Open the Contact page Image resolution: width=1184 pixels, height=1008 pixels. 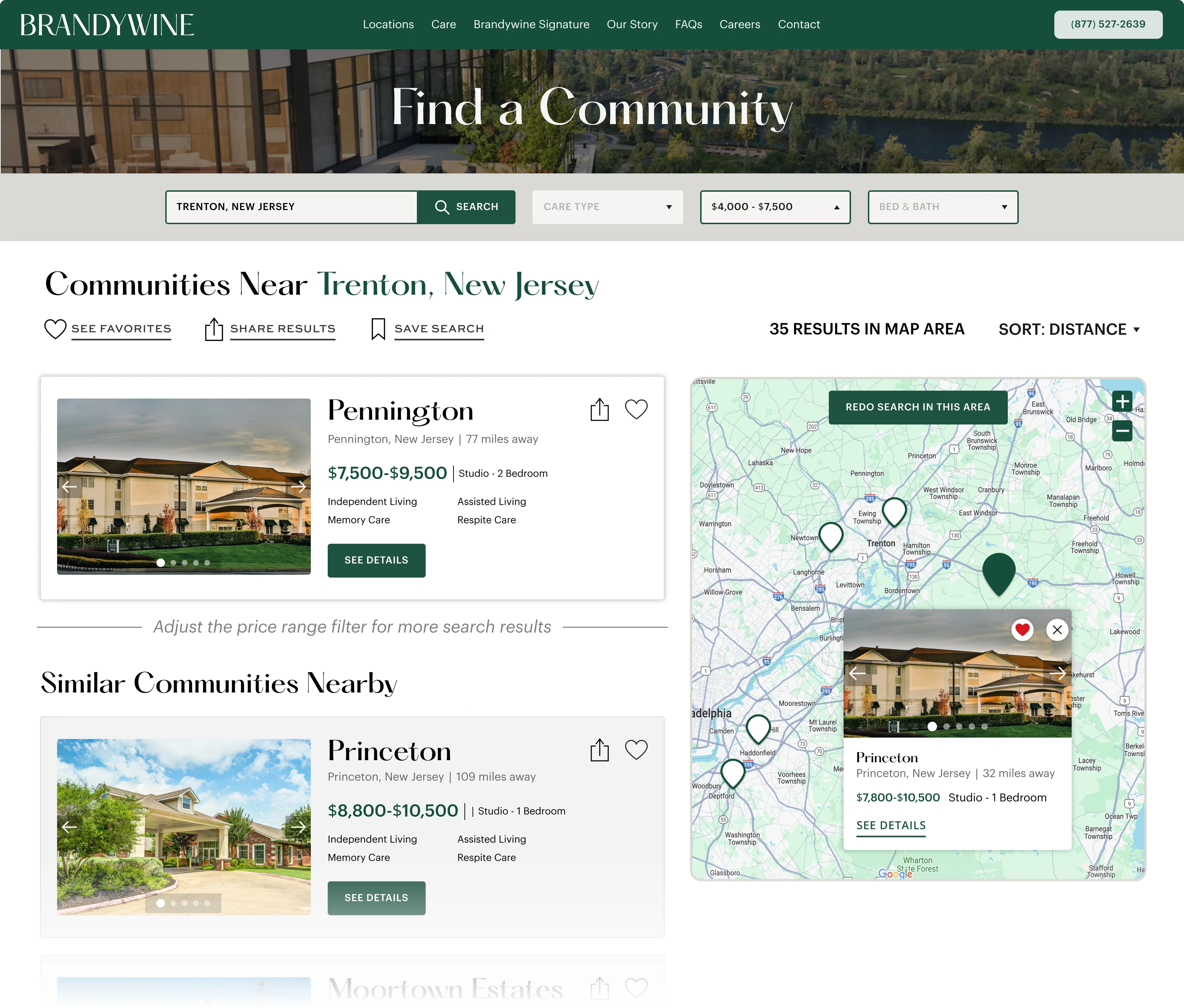pyautogui.click(x=799, y=25)
